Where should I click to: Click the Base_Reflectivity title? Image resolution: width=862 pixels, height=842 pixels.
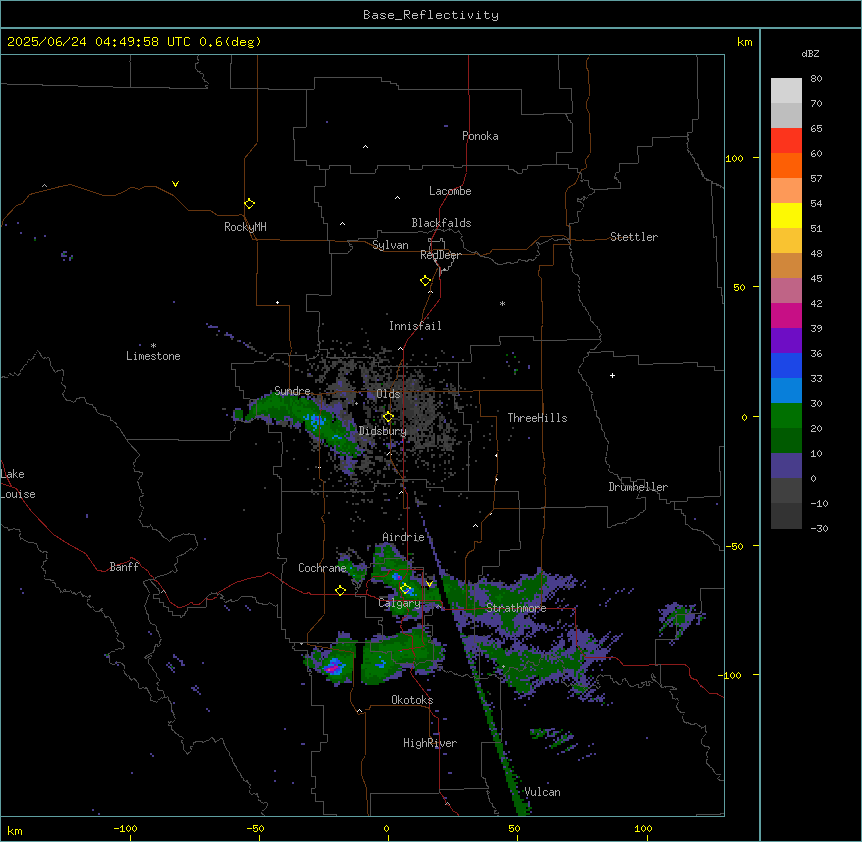click(x=431, y=15)
